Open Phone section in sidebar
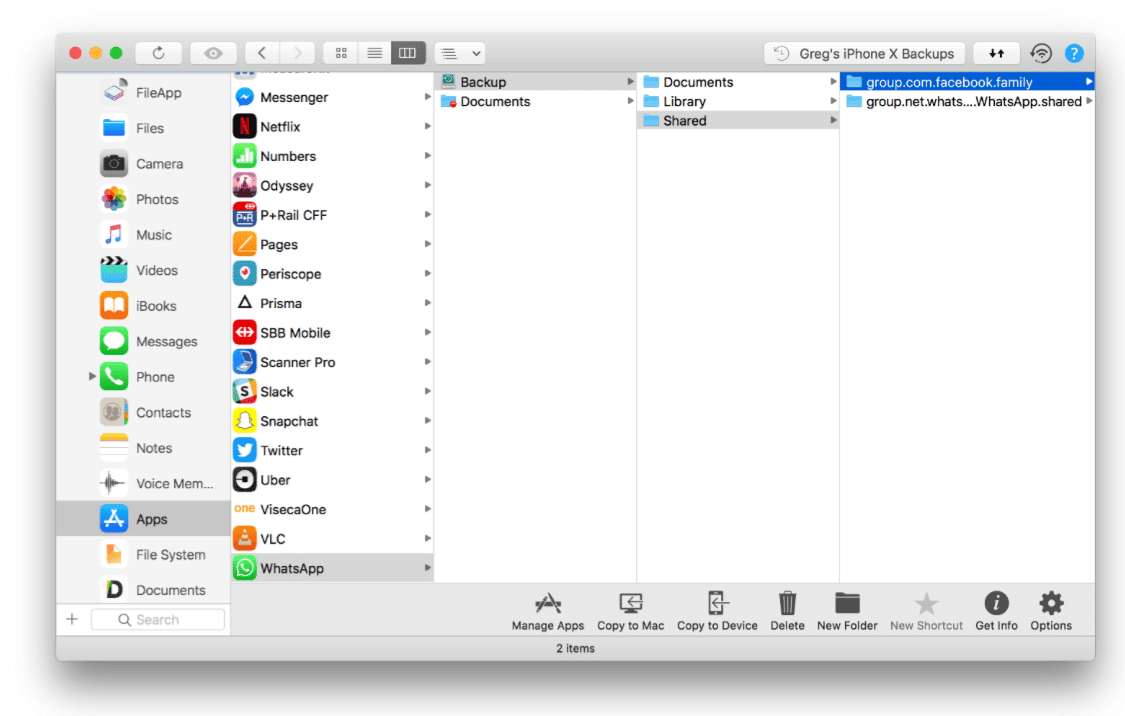This screenshot has height=716, width=1125. [x=143, y=377]
